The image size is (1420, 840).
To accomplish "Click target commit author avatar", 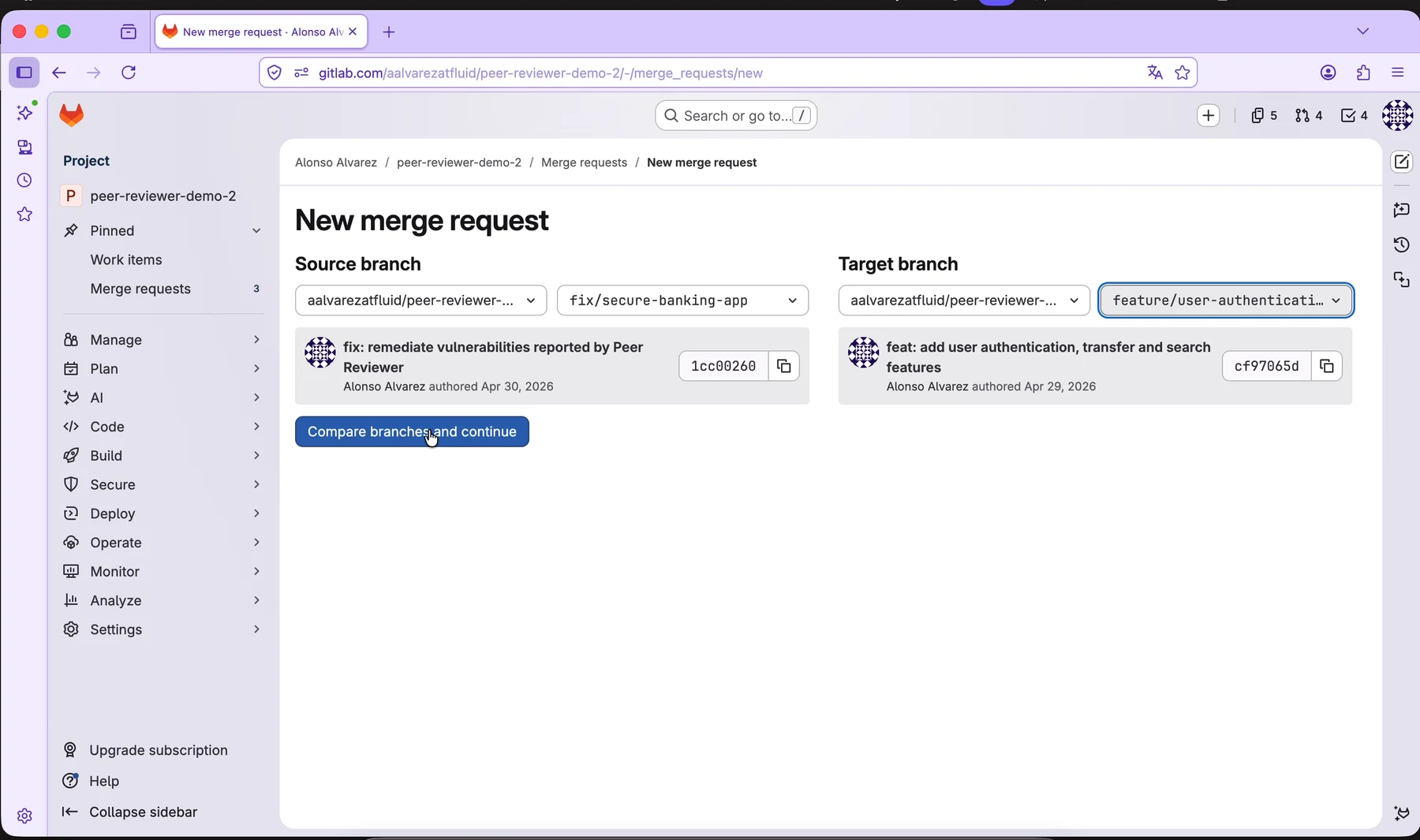I will point(863,353).
